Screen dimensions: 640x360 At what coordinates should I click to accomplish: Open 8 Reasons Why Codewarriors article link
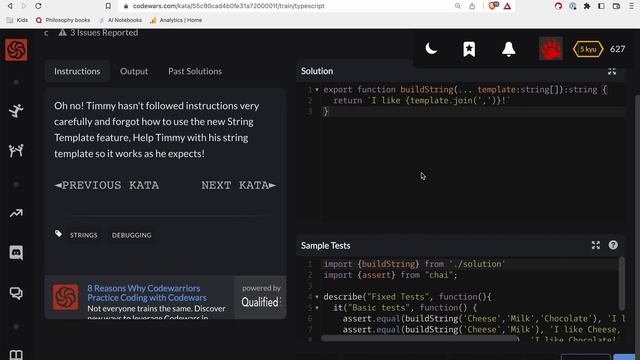click(x=147, y=293)
